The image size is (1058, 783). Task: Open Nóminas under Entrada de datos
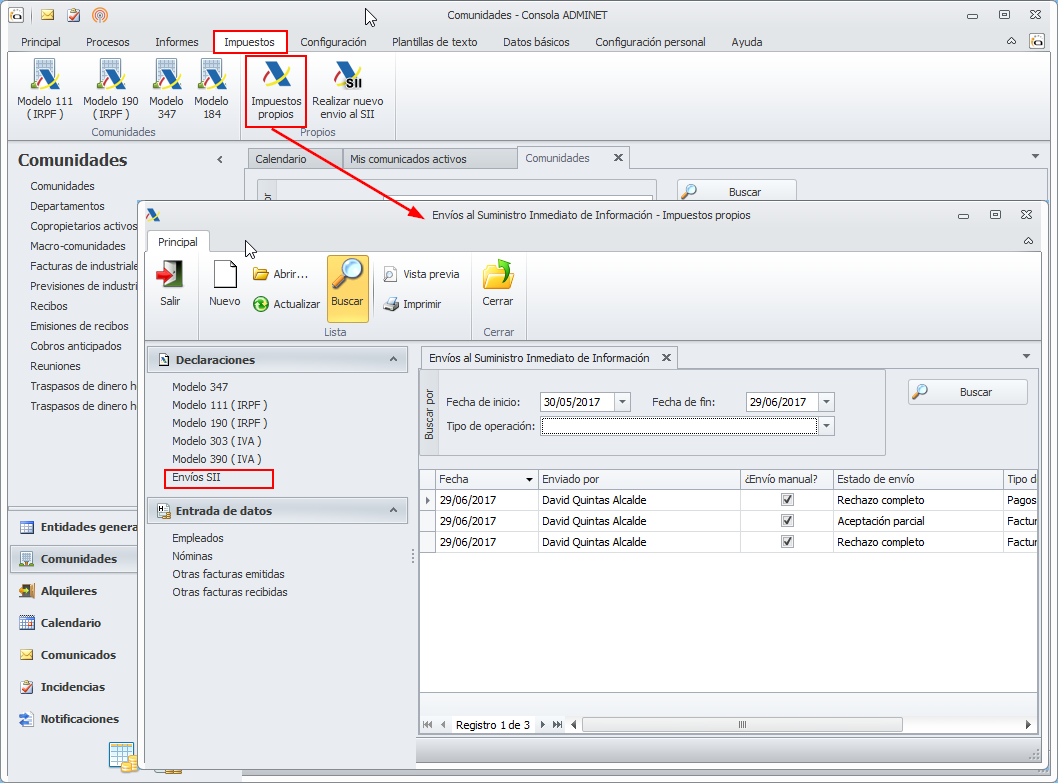point(192,556)
